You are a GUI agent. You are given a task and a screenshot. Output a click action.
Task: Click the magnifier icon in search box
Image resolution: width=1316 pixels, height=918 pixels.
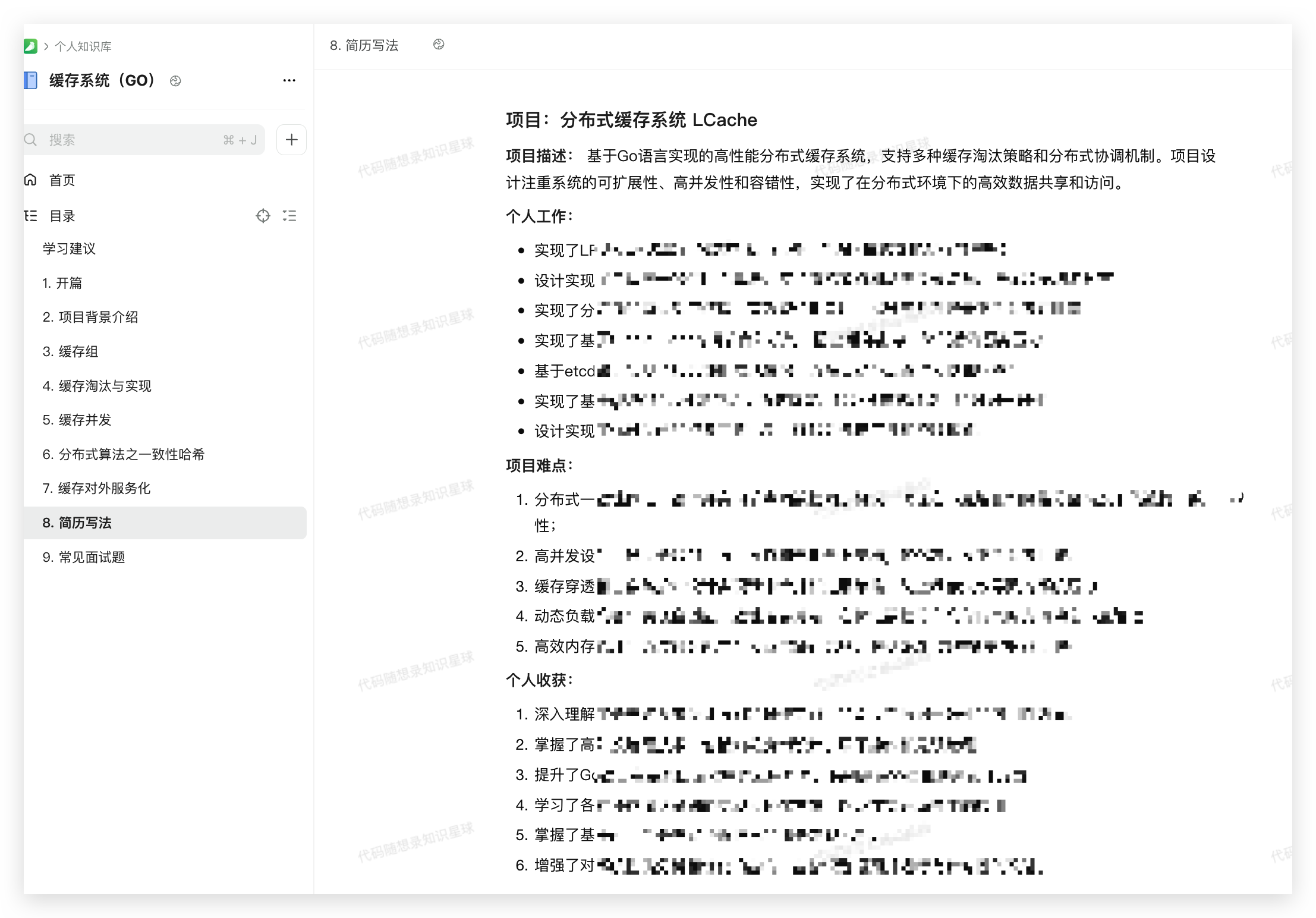pyautogui.click(x=30, y=140)
